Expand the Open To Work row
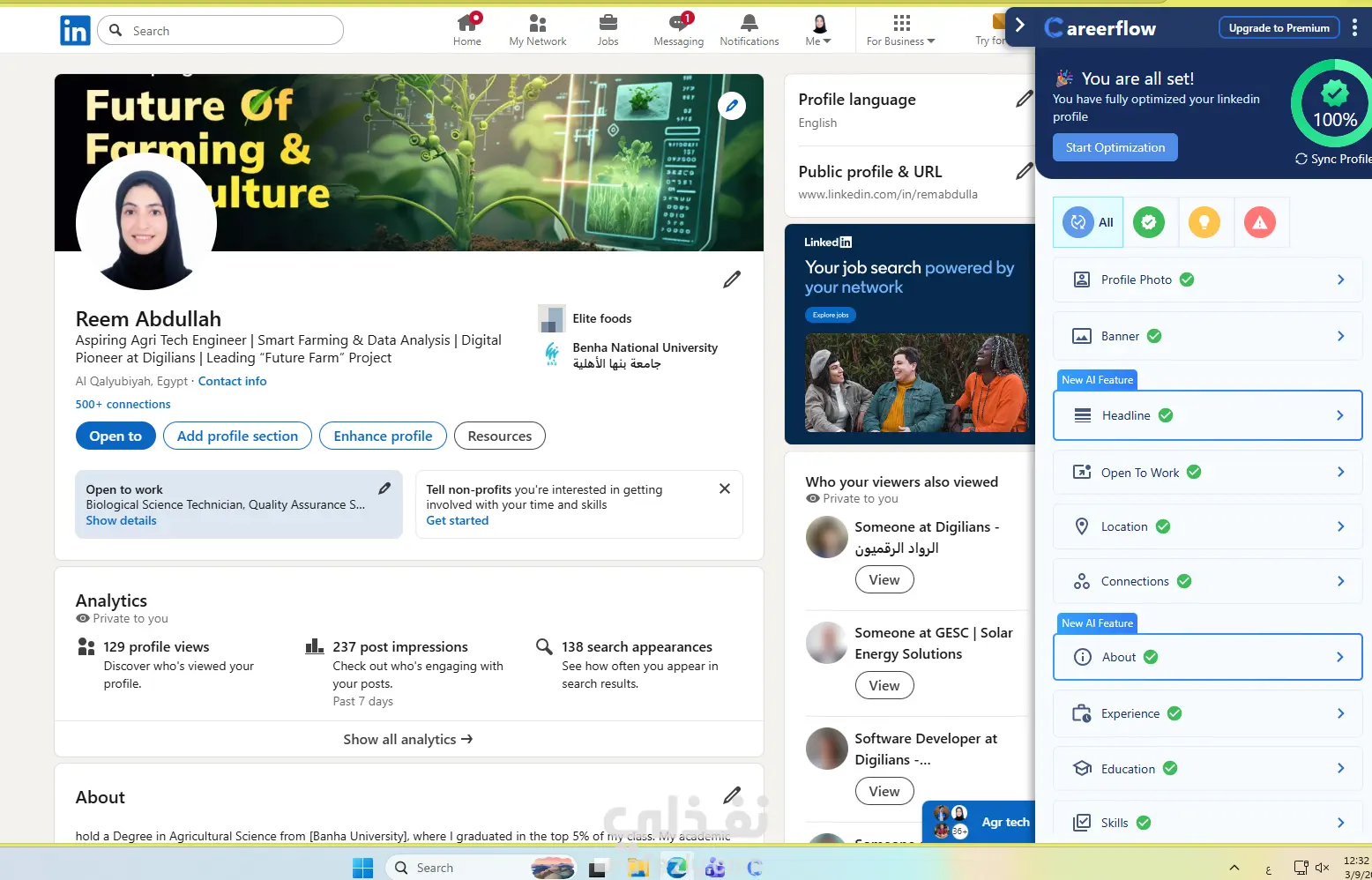This screenshot has height=880, width=1372. [1208, 472]
